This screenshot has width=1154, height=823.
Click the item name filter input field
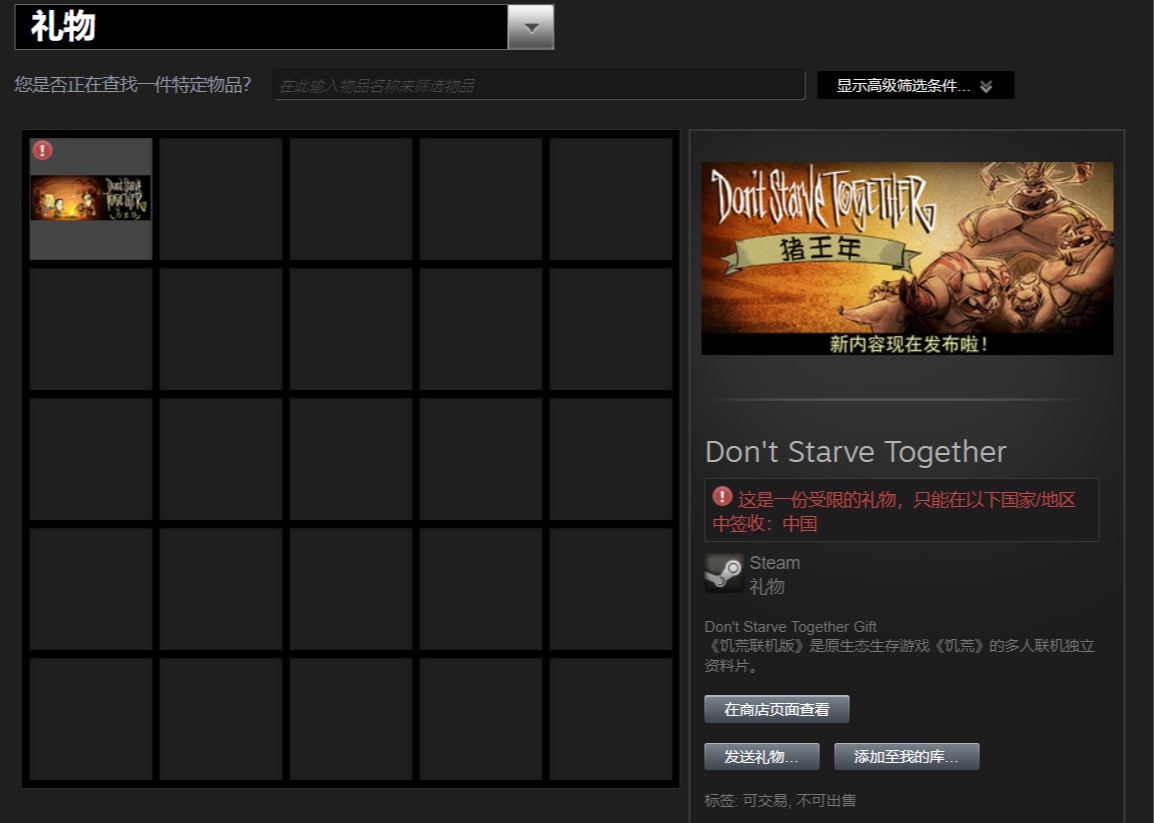539,85
